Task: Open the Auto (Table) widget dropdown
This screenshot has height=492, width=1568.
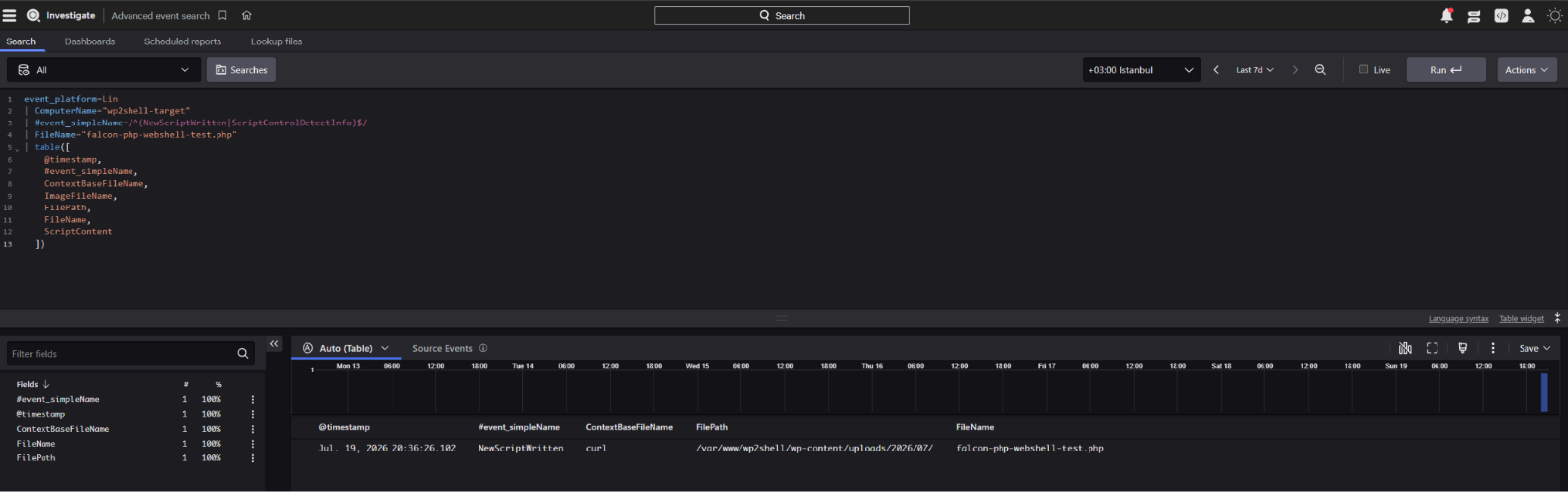Action: pyautogui.click(x=346, y=348)
